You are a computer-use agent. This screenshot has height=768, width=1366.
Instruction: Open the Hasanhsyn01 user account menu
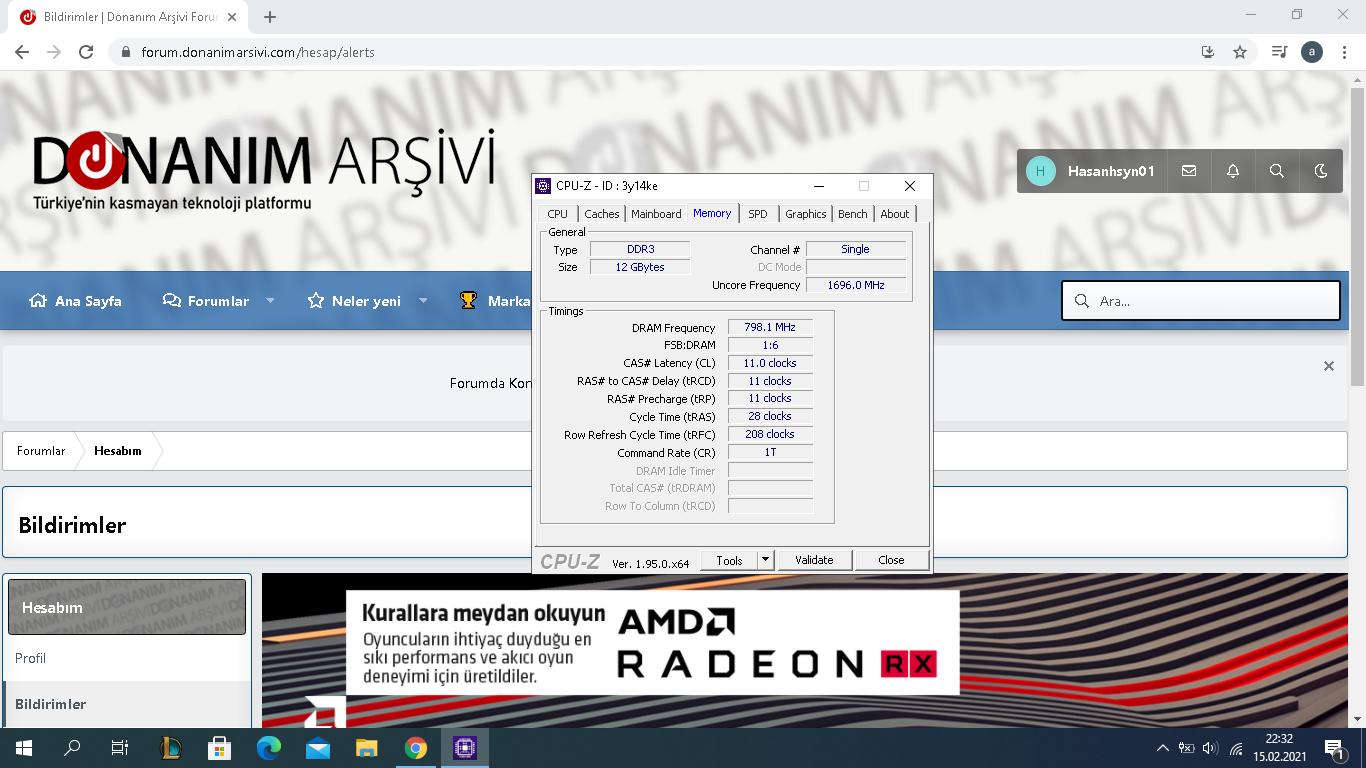coord(1091,171)
